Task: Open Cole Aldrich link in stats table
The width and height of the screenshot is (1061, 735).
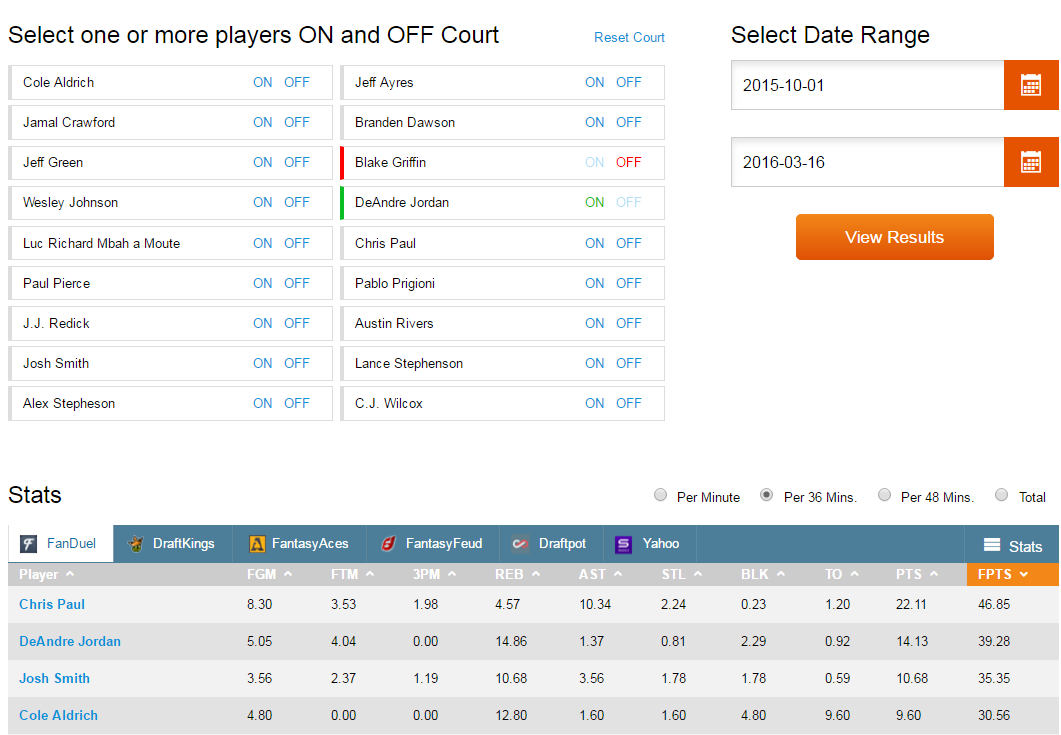Action: click(x=58, y=715)
